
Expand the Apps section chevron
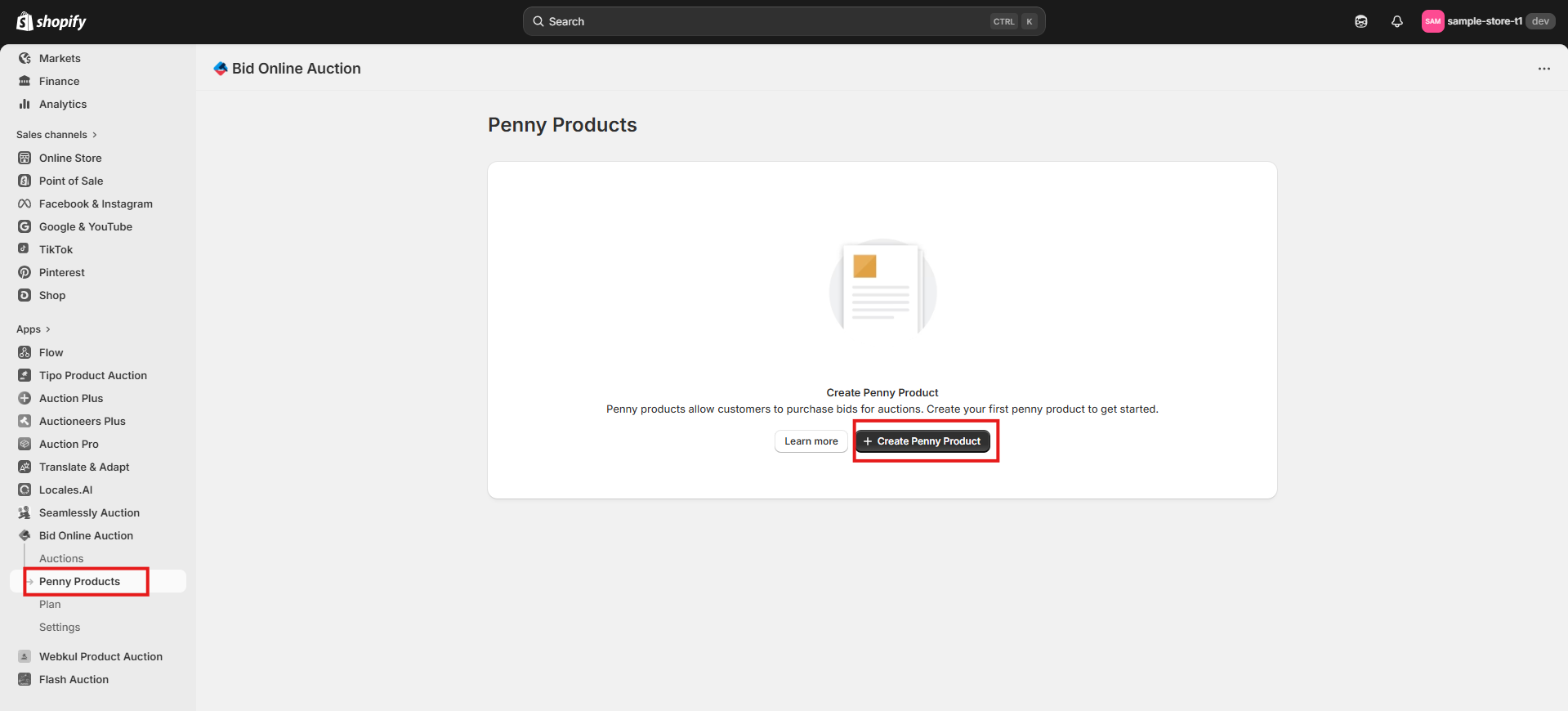coord(48,329)
